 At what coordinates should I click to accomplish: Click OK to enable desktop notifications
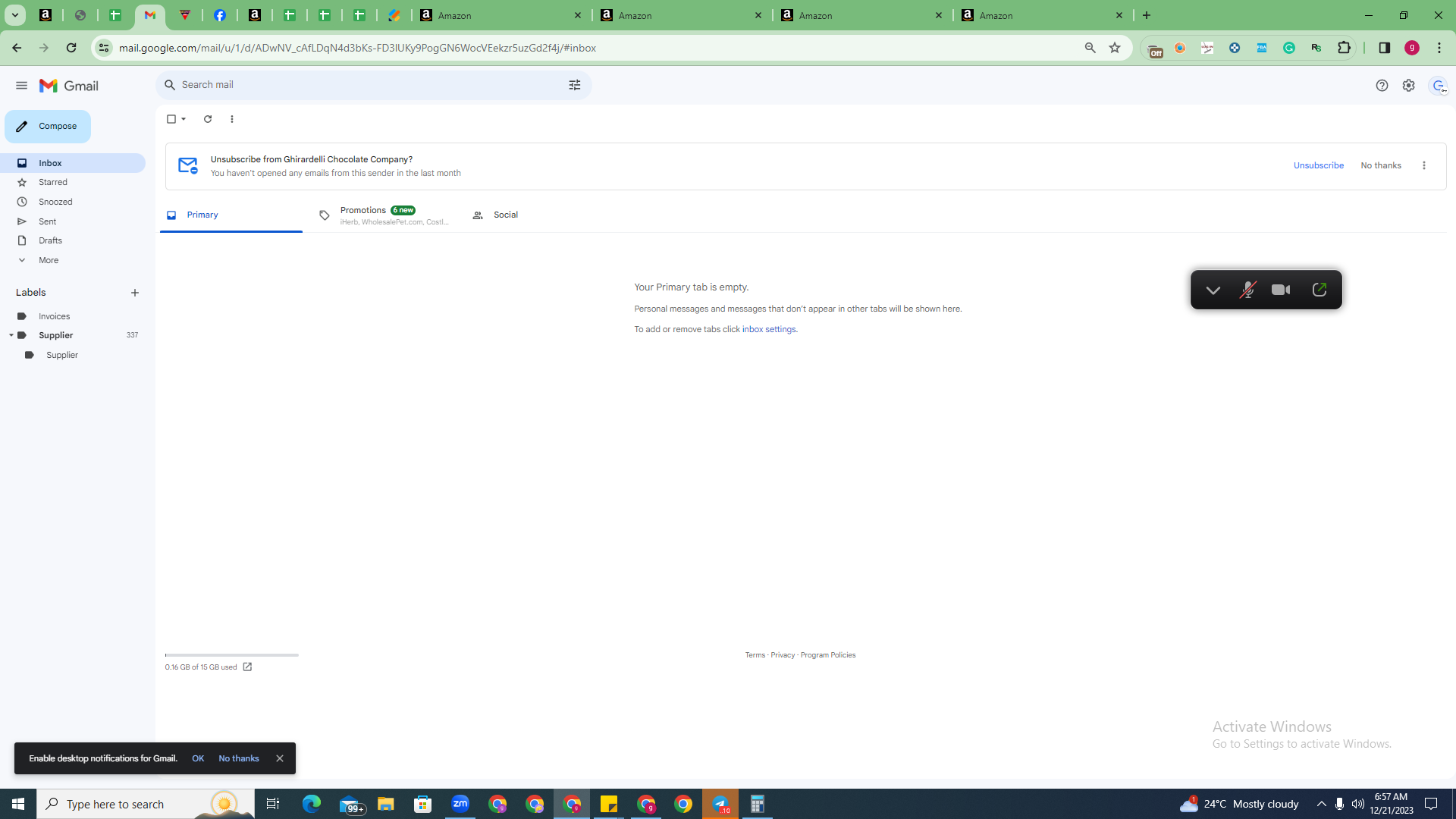(x=198, y=759)
